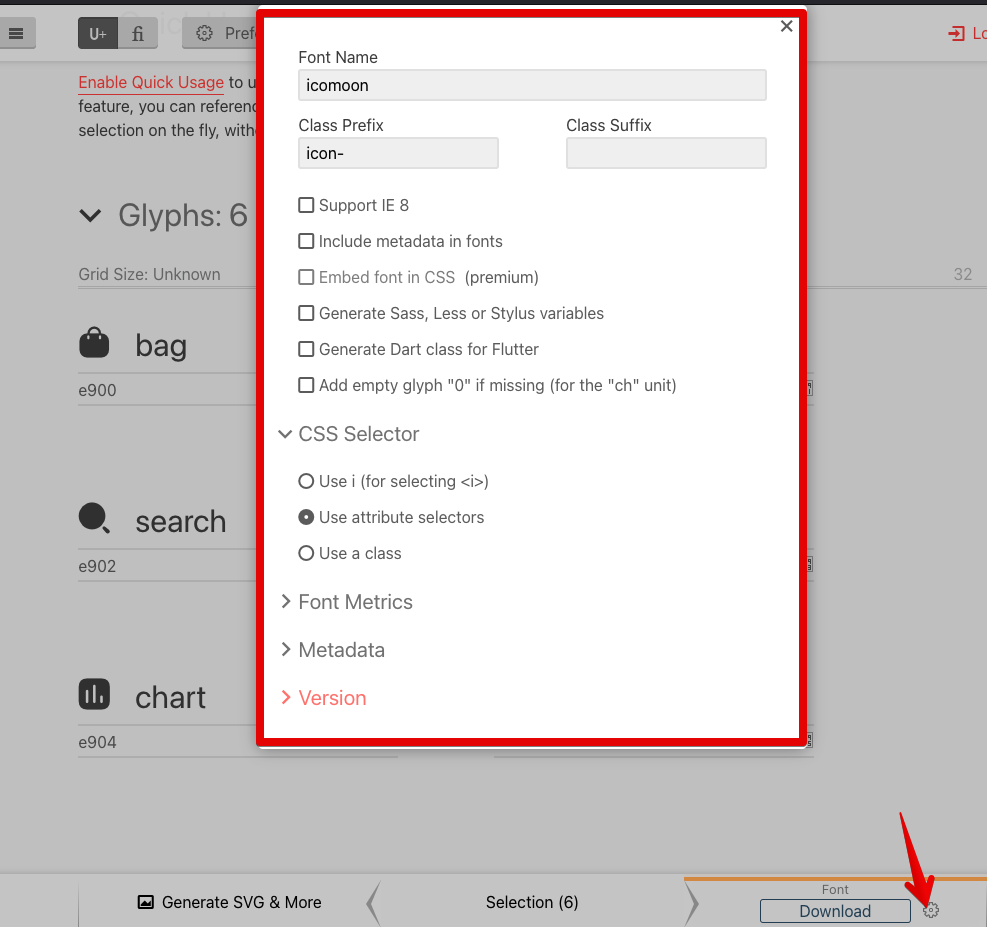Image resolution: width=987 pixels, height=927 pixels.
Task: Enable Generate Sass, Less or Stylus variables
Action: tap(306, 313)
